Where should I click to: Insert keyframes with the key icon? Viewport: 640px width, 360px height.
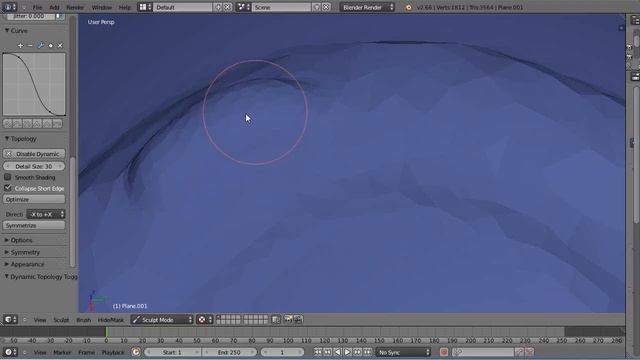(519, 352)
